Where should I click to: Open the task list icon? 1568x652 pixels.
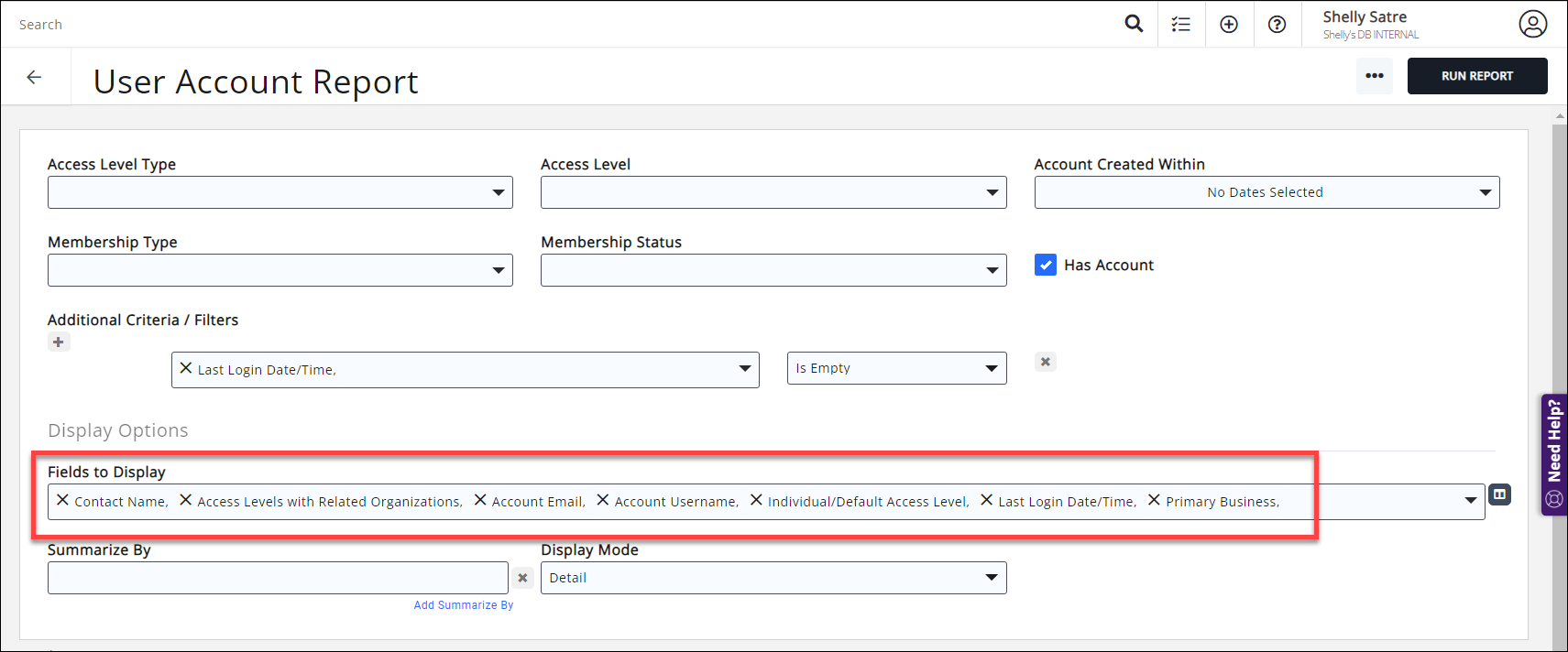coord(1181,25)
